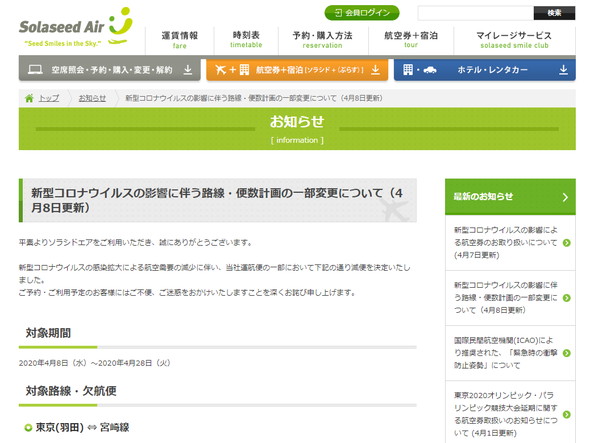The height and width of the screenshot is (443, 590).
Task: Expand the ホテル・レンタカー panel
Action: (x=485, y=70)
